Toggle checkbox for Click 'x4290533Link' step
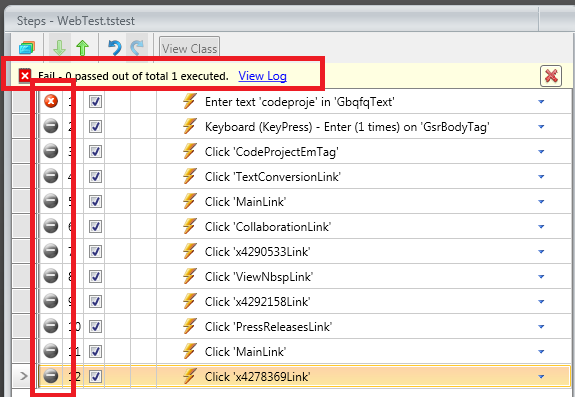The width and height of the screenshot is (575, 397). point(95,251)
